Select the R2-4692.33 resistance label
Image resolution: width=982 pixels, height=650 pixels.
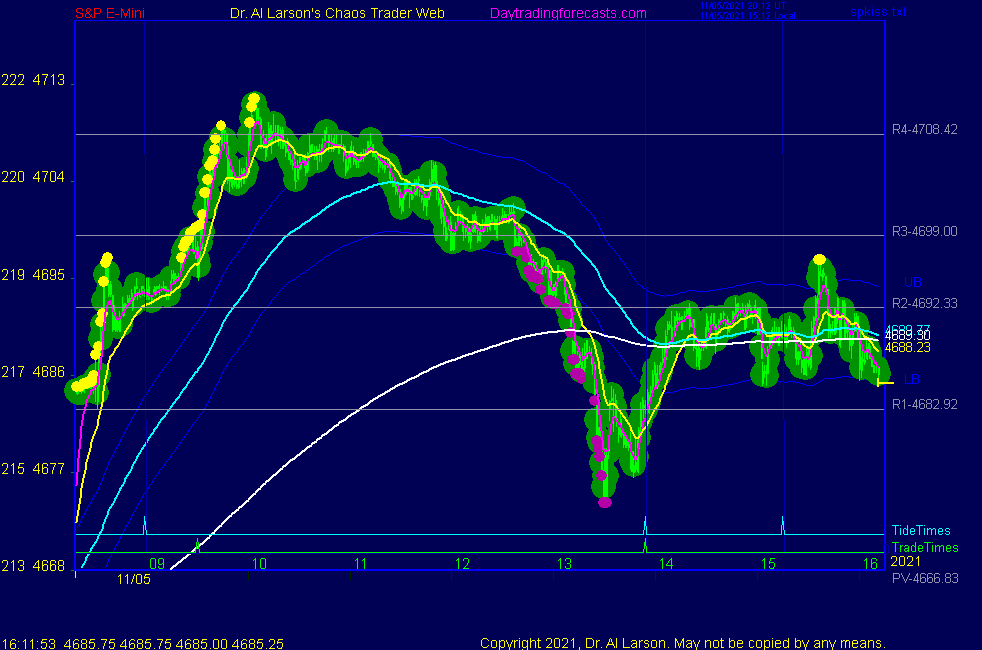[924, 303]
